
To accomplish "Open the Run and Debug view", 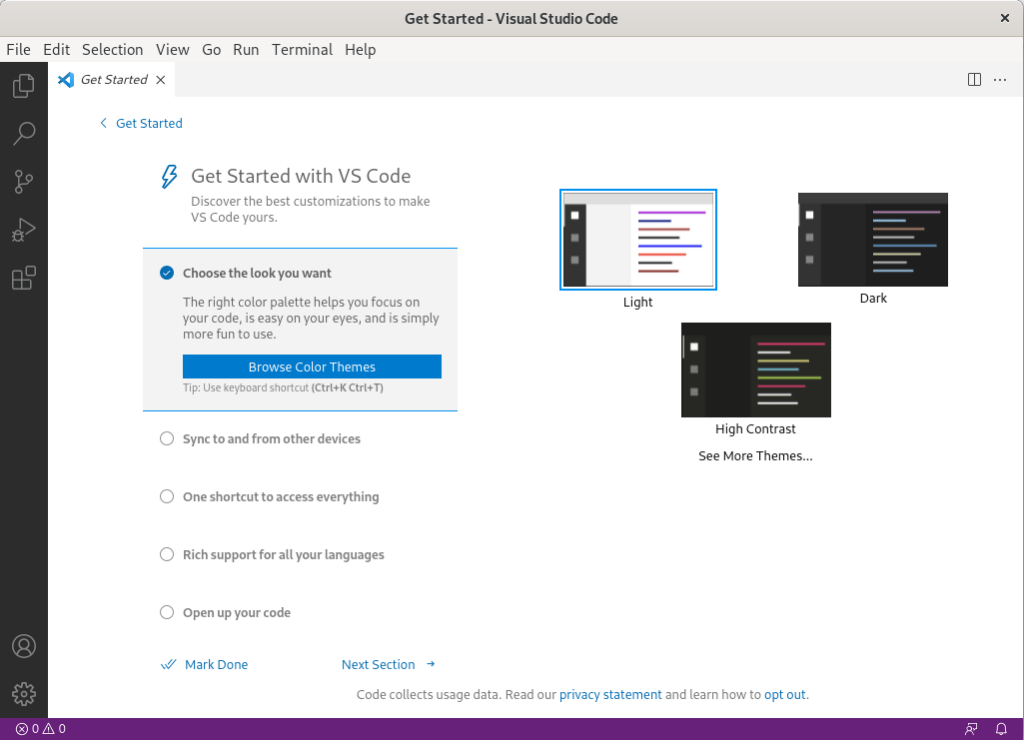I will pyautogui.click(x=23, y=230).
